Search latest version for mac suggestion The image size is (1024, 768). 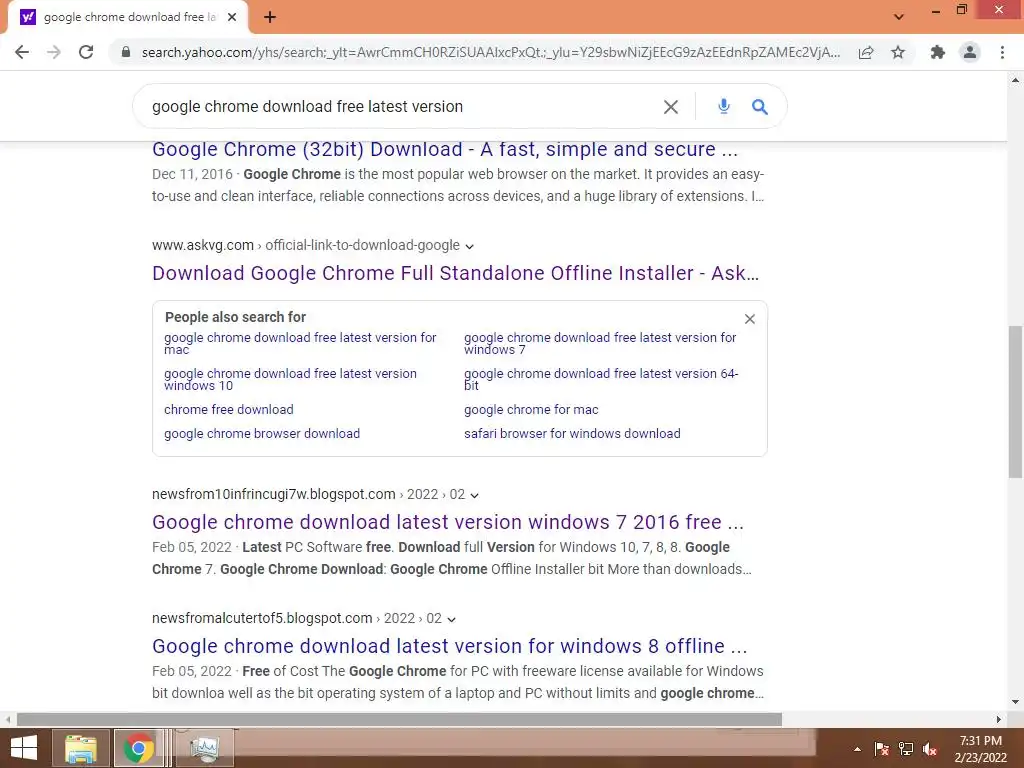300,344
